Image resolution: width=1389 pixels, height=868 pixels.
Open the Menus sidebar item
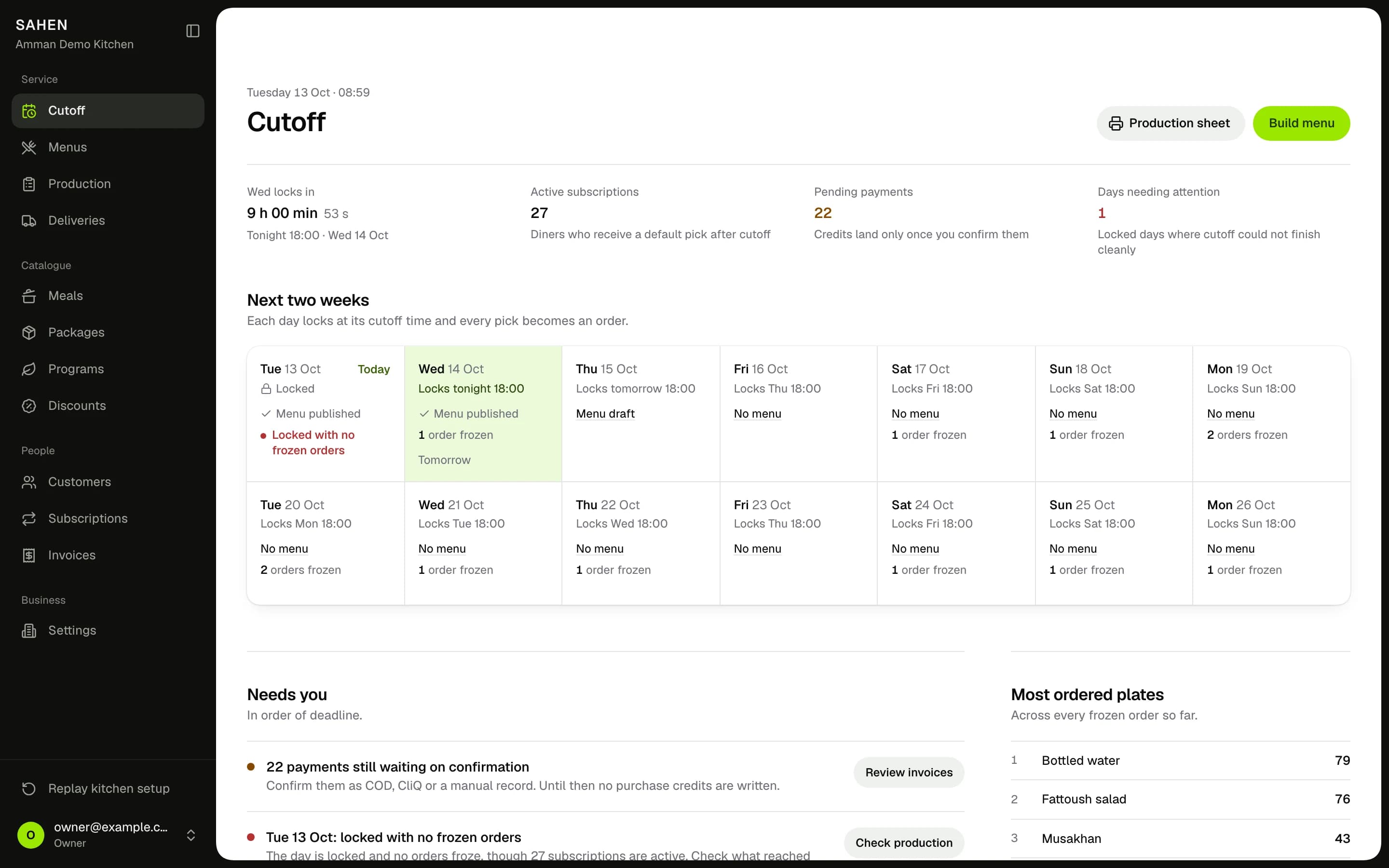tap(108, 148)
